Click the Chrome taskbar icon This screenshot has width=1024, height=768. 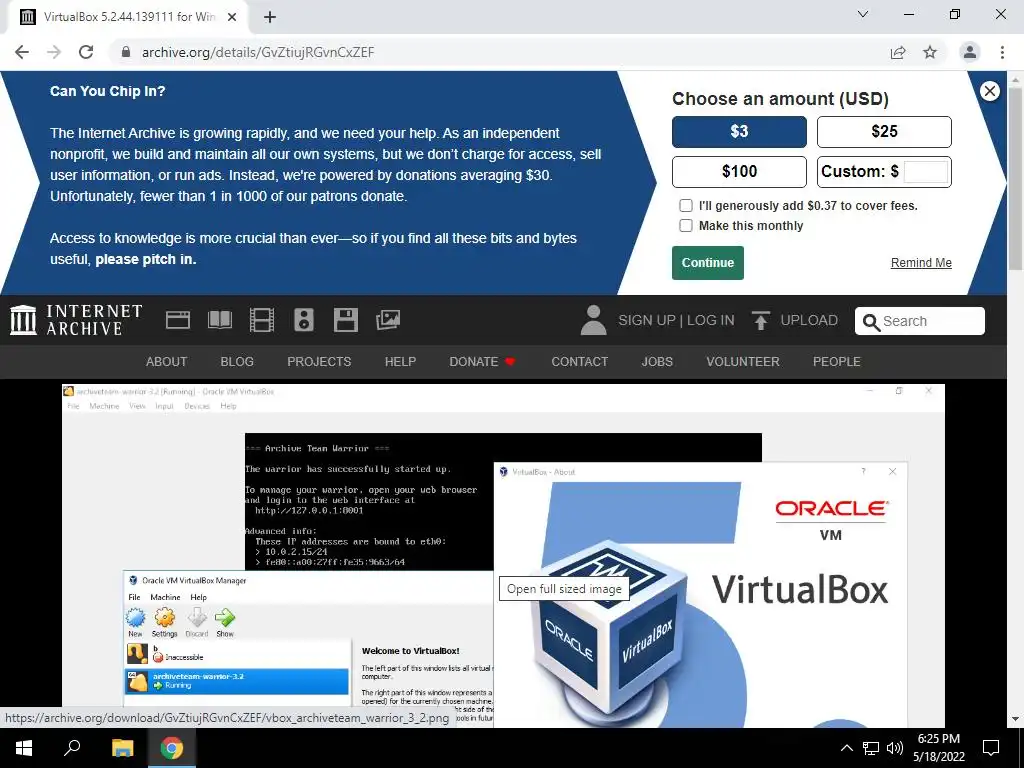[x=172, y=748]
